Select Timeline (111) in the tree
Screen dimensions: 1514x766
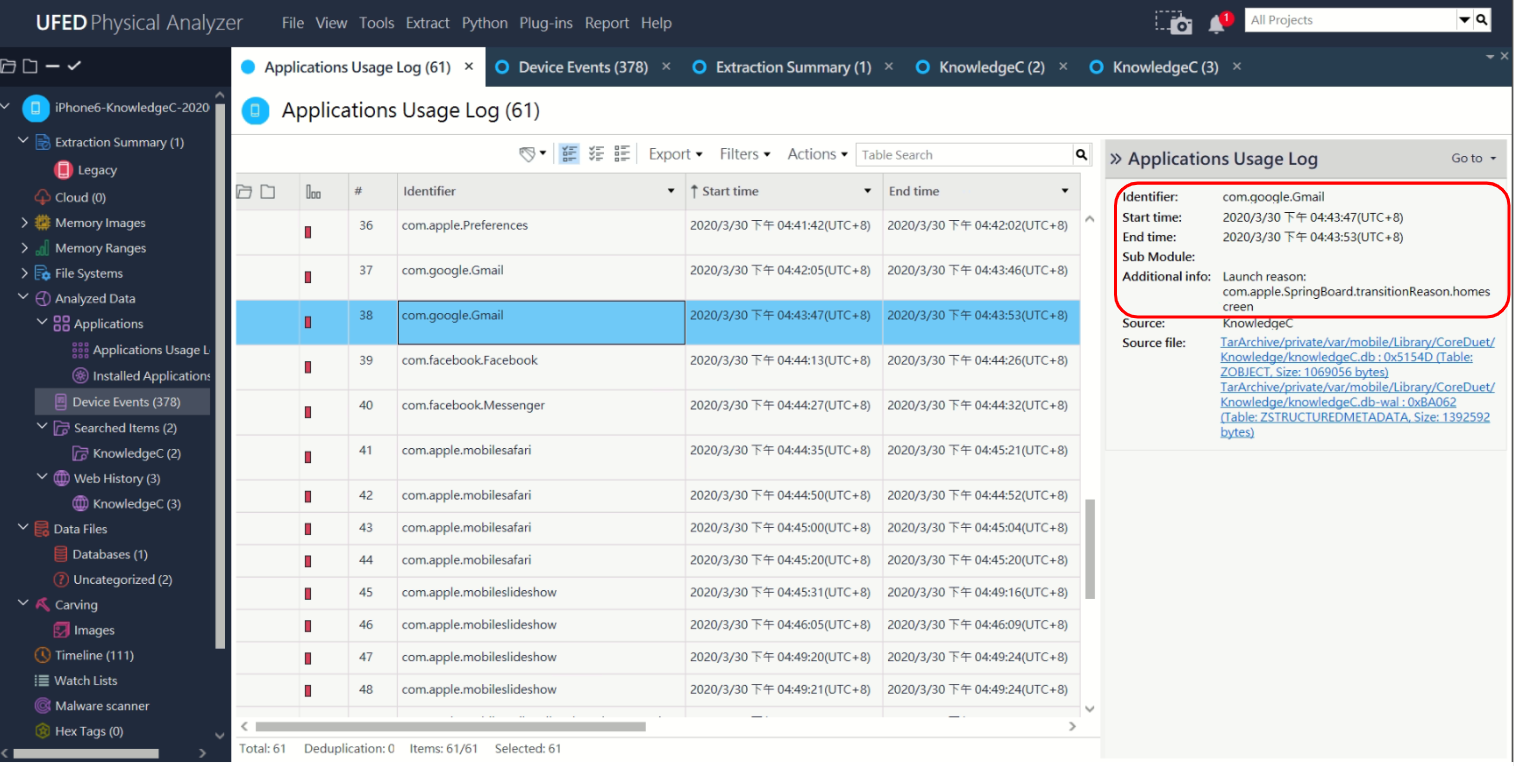(94, 655)
